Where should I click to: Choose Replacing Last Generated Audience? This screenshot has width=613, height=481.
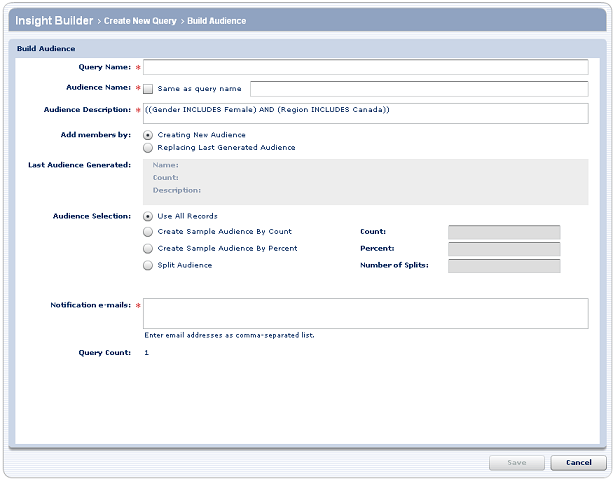pyautogui.click(x=149, y=148)
